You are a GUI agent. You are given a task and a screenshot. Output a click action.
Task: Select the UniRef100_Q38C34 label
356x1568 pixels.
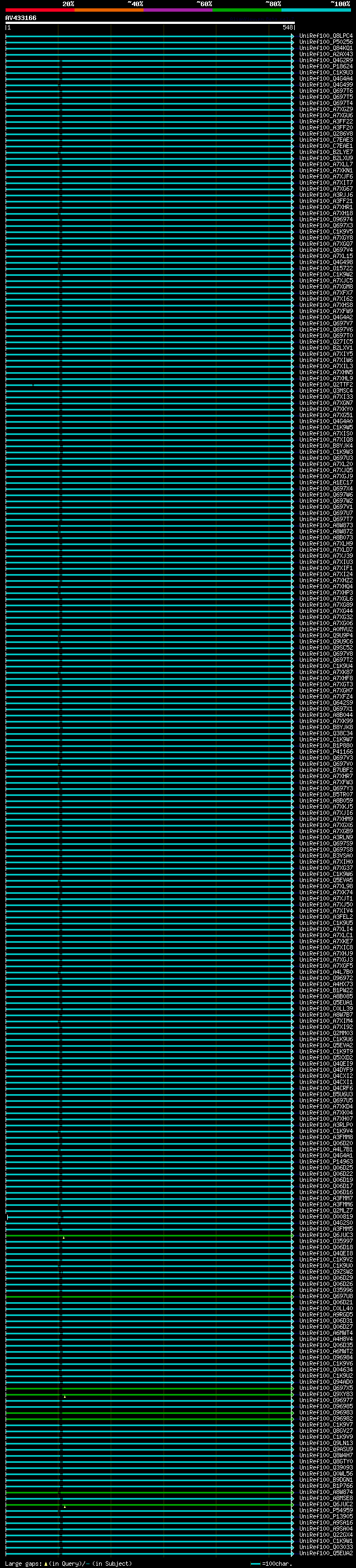325,734
